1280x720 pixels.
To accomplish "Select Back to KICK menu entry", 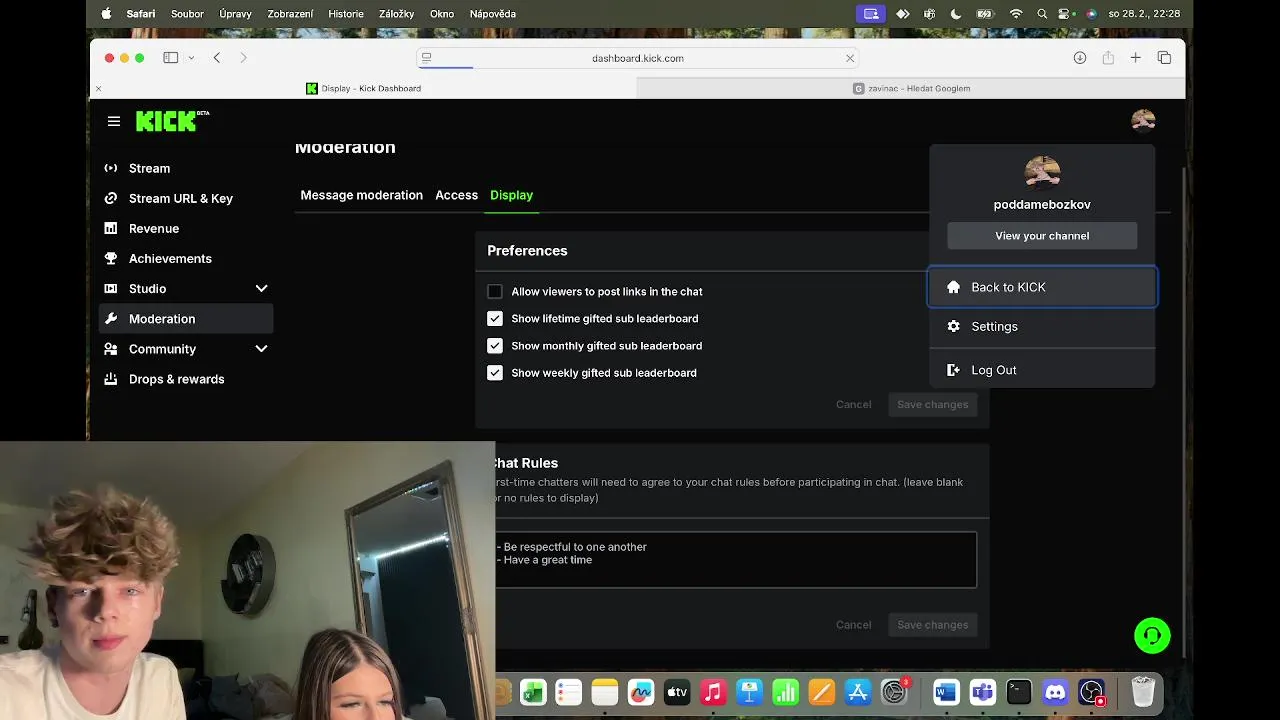I will (x=1042, y=287).
